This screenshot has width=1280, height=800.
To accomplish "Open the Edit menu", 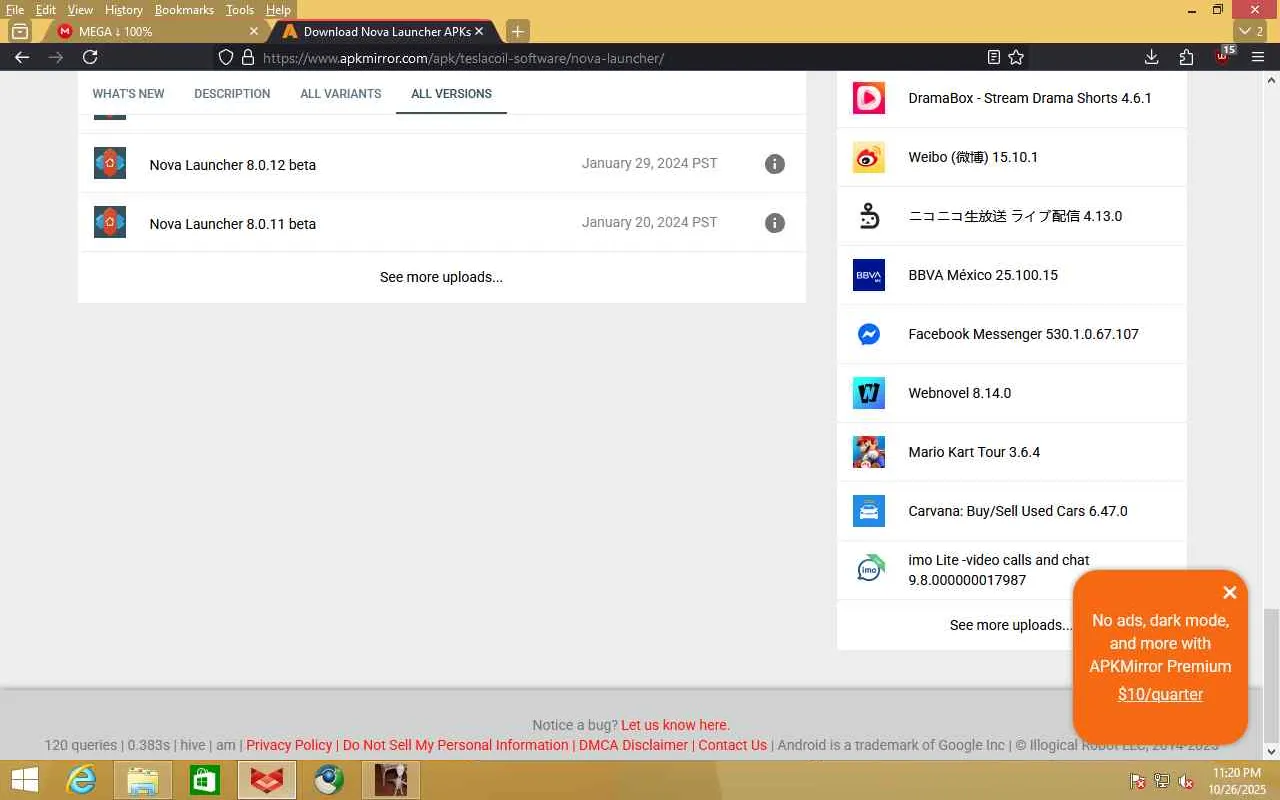I will [46, 10].
